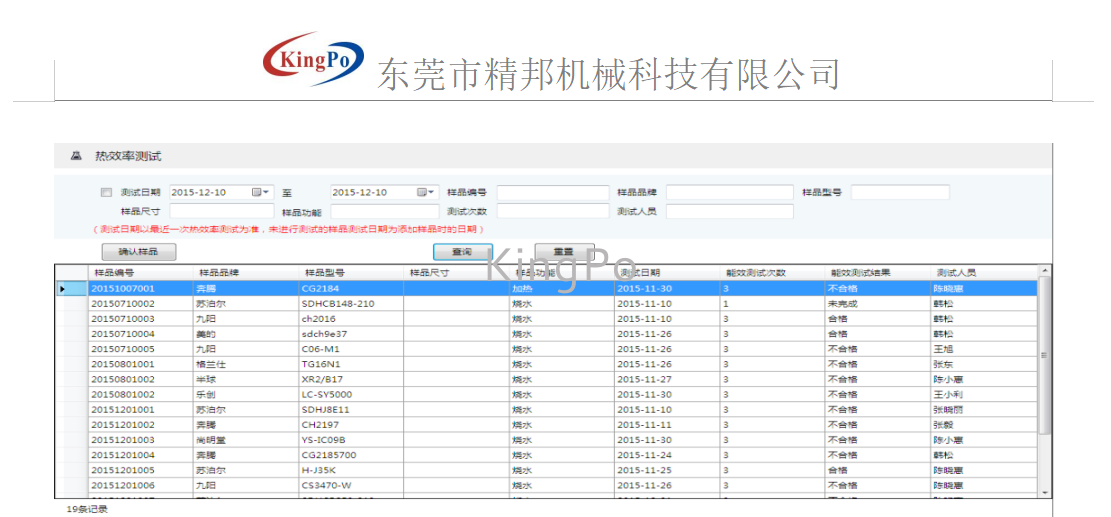Viewport: 1111px width, 517px height.
Task: Click model cell CG2185700
Action: coord(351,455)
